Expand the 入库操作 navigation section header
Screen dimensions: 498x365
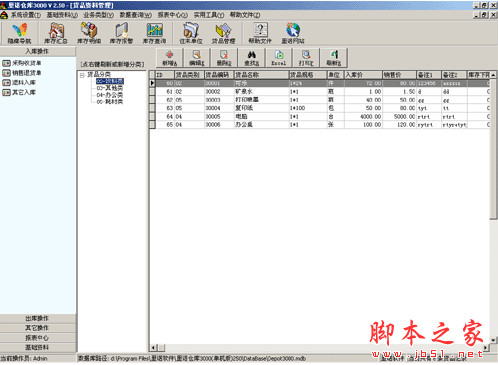(x=38, y=51)
